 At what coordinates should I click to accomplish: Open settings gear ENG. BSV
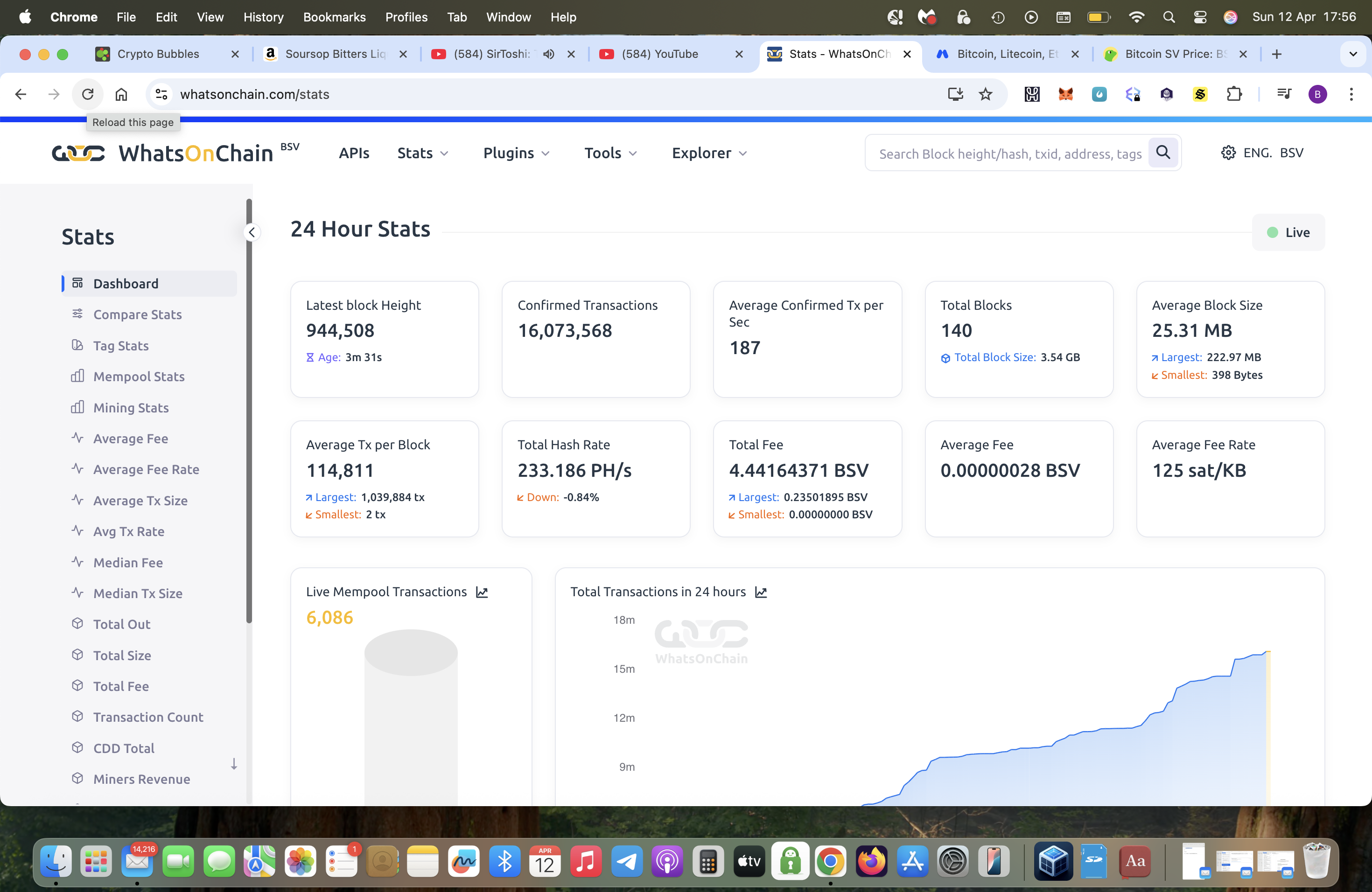tap(1262, 153)
